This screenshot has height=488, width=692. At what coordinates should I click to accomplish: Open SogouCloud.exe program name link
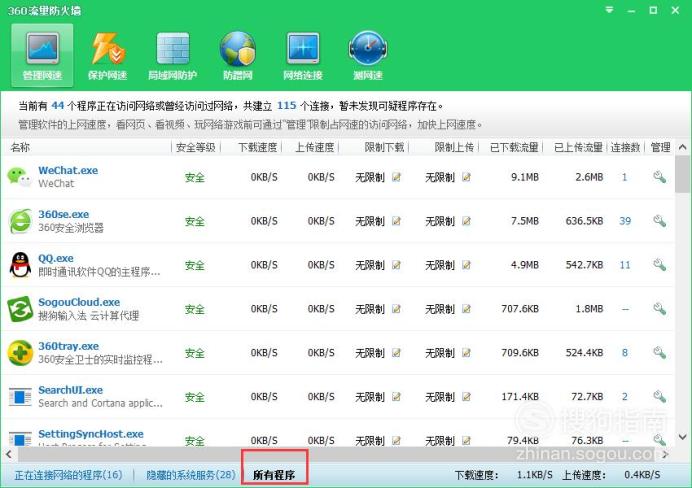pyautogui.click(x=79, y=302)
